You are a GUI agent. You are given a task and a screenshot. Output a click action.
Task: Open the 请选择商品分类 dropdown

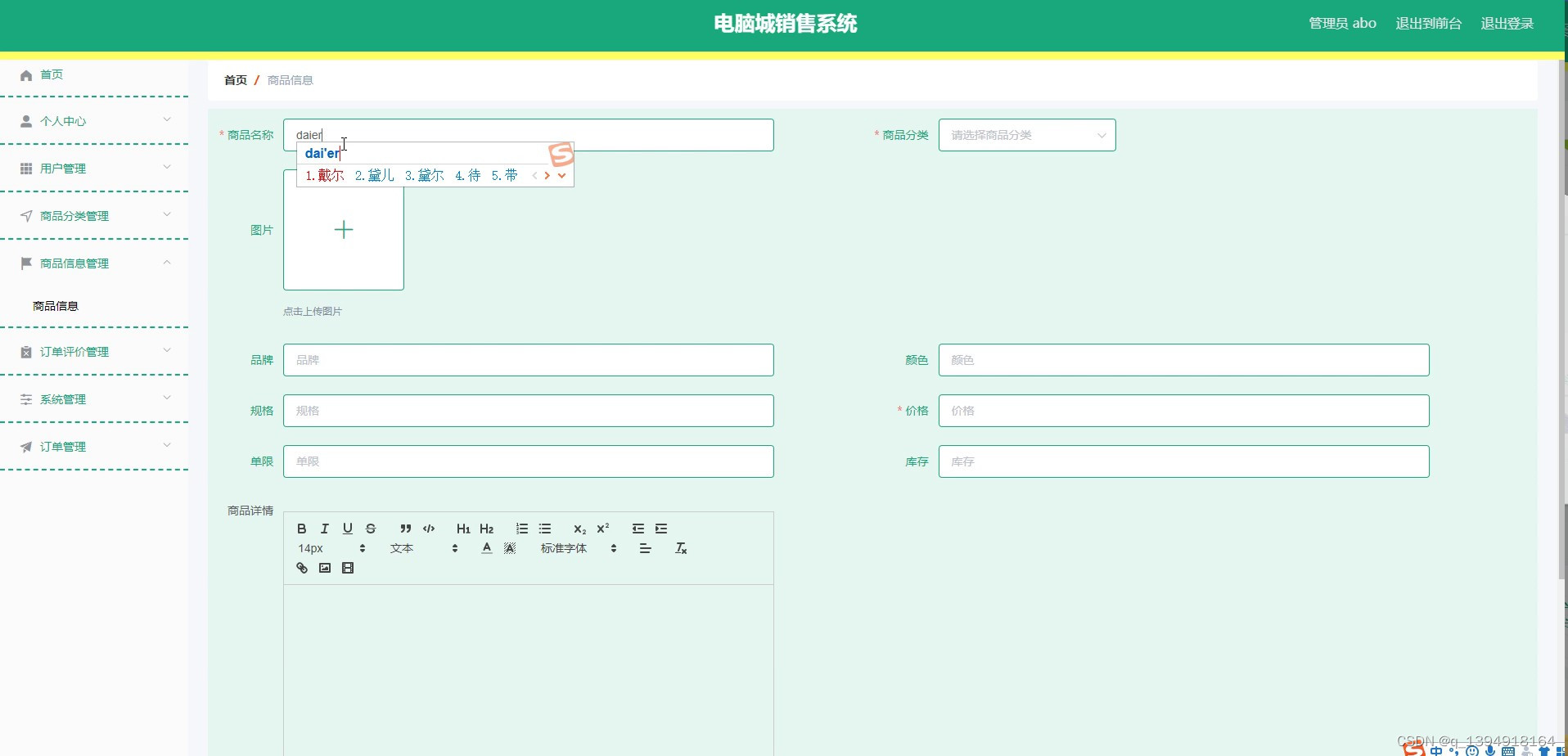1027,135
